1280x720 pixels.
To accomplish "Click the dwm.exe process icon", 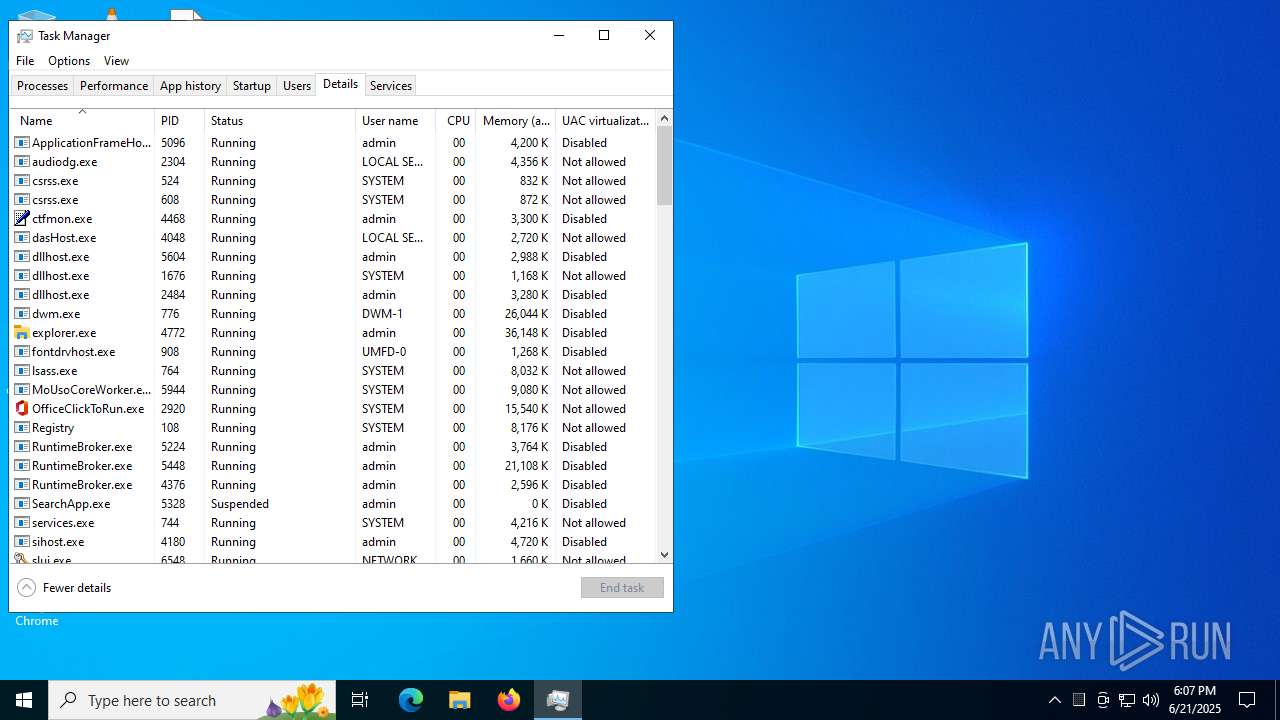I will [22, 313].
